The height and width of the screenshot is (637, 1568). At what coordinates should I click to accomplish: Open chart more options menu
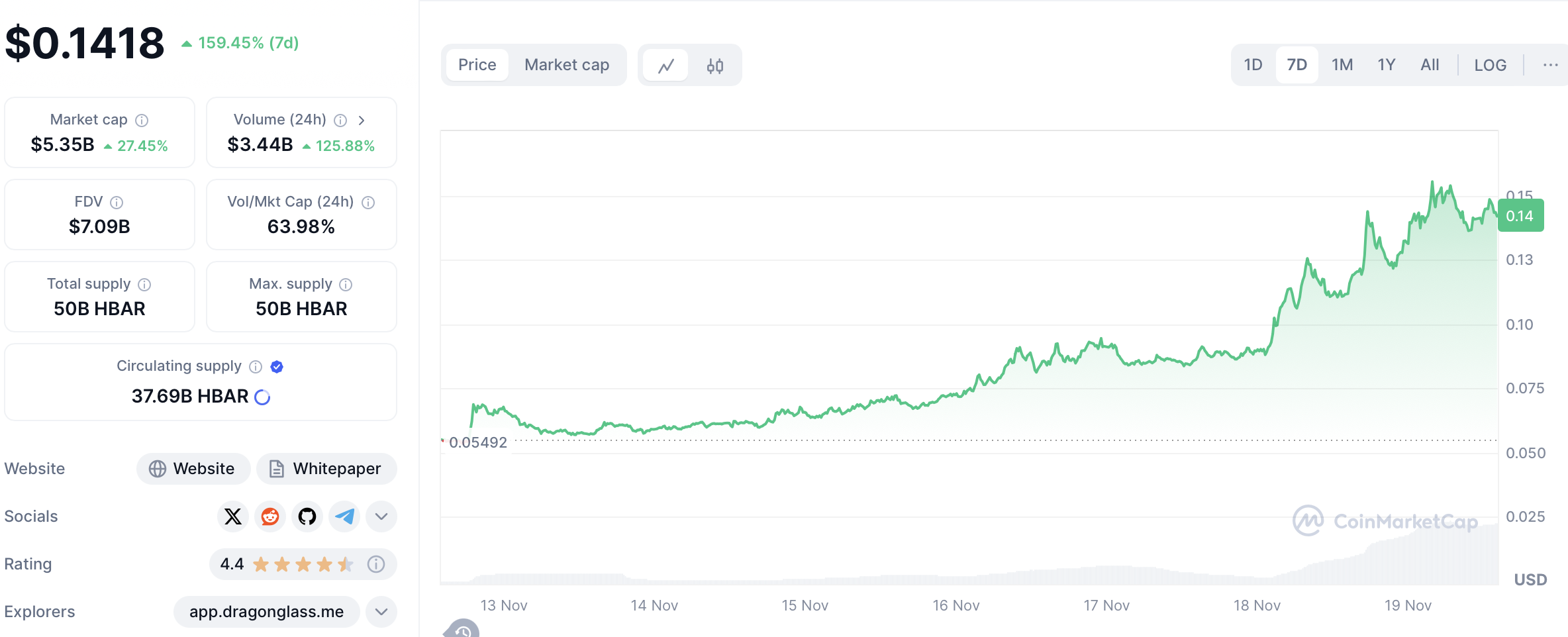1550,65
